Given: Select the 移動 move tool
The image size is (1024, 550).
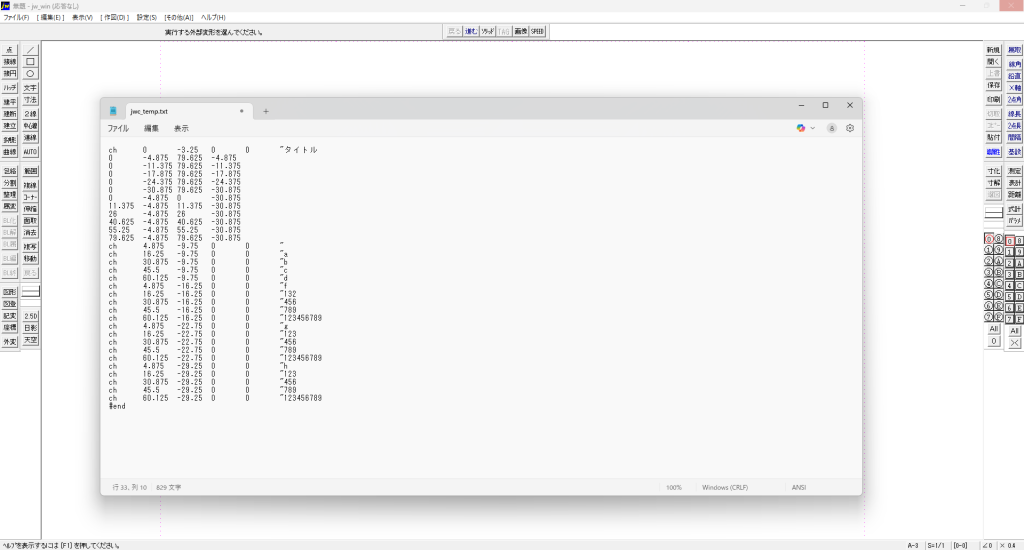Looking at the screenshot, I should coord(30,259).
